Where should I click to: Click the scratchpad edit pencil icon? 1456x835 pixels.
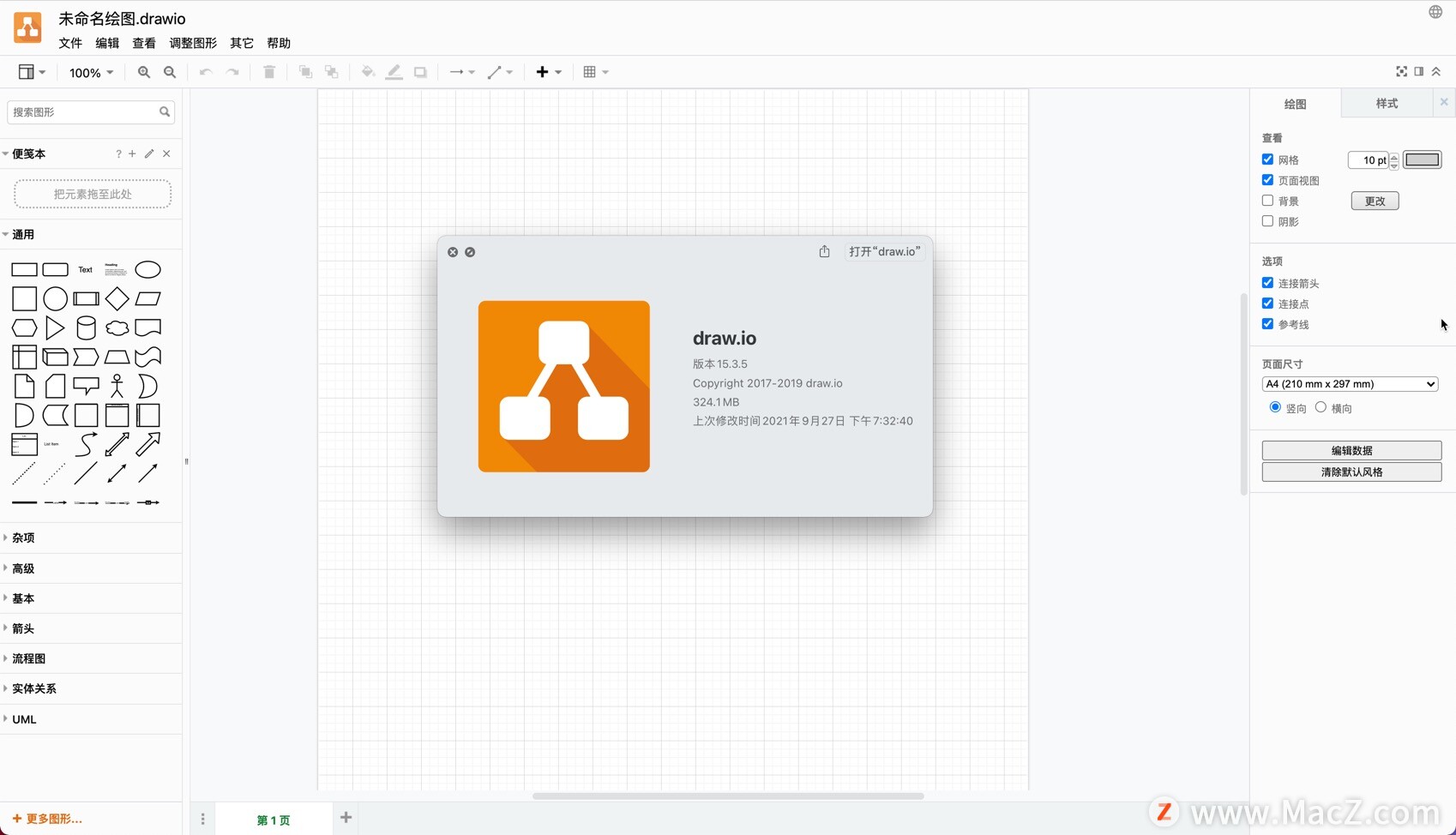[149, 153]
